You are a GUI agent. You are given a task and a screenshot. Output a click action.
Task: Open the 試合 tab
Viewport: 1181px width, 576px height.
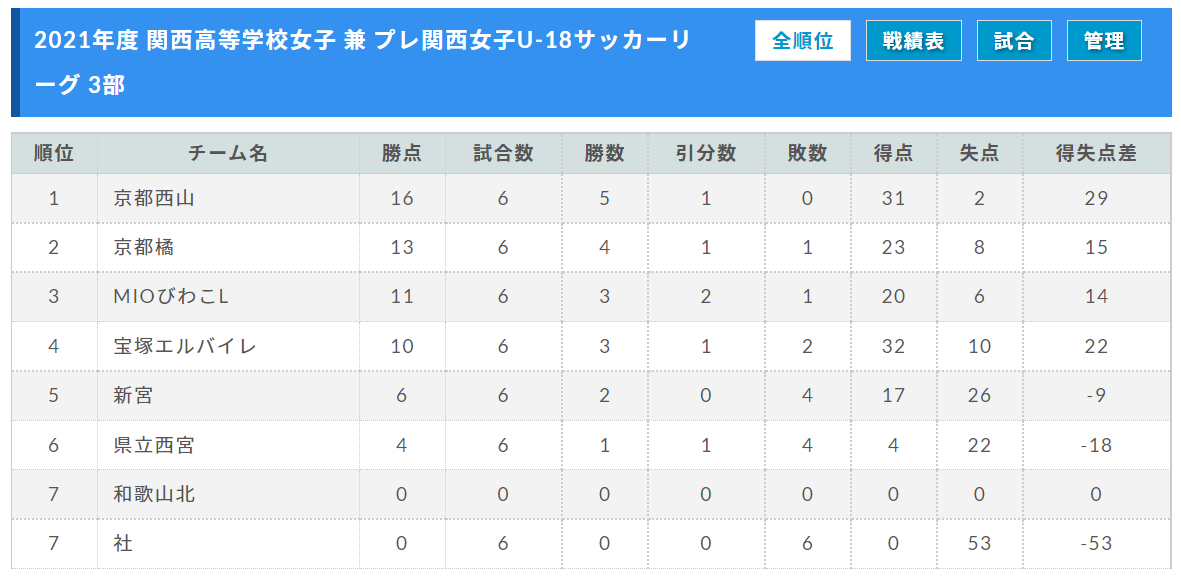(x=1014, y=41)
